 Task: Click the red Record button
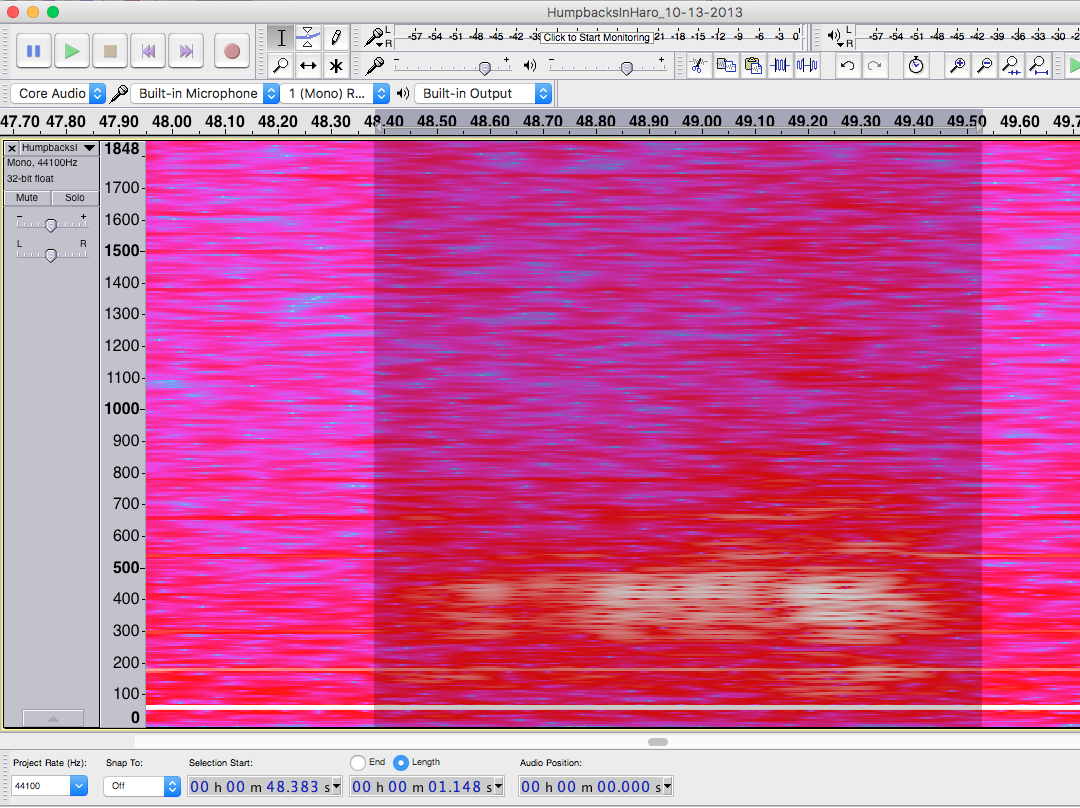232,51
